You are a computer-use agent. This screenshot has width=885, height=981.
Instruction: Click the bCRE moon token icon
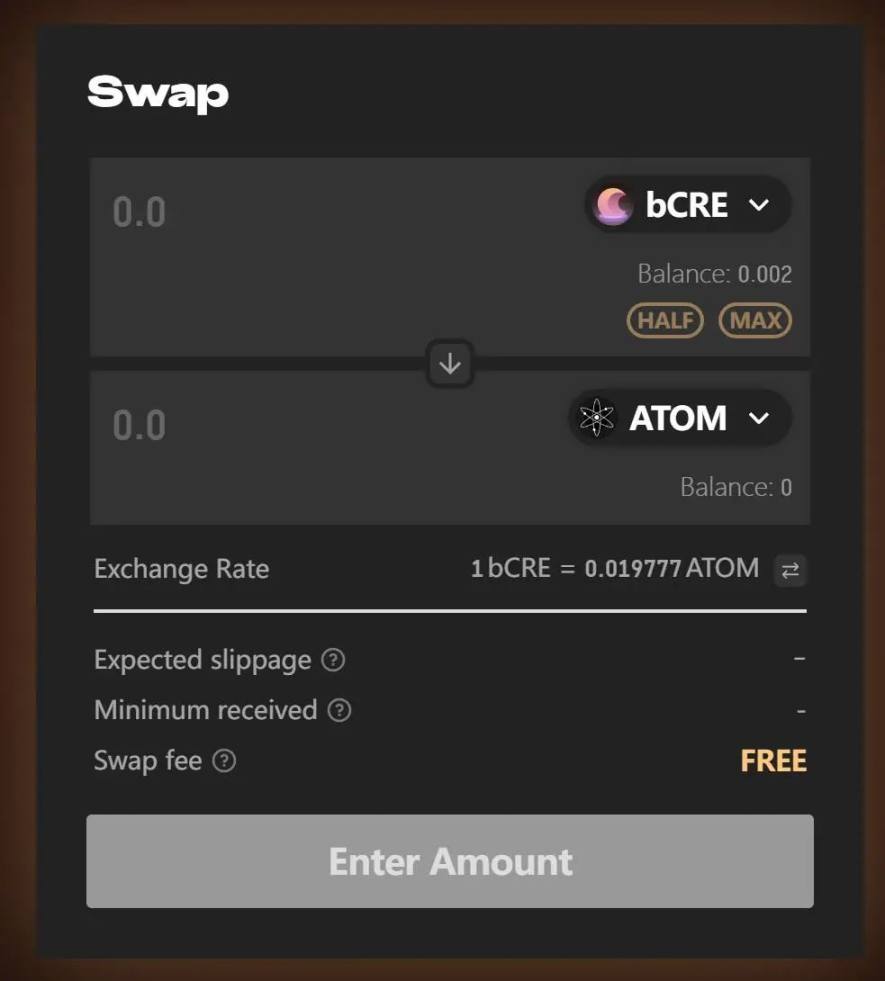613,205
